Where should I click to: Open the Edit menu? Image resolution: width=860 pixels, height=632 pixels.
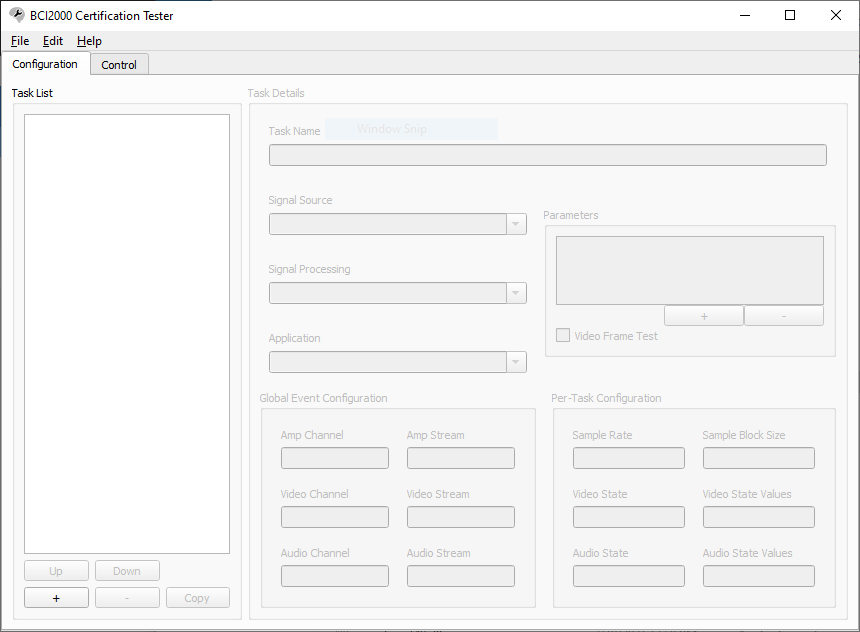click(53, 41)
